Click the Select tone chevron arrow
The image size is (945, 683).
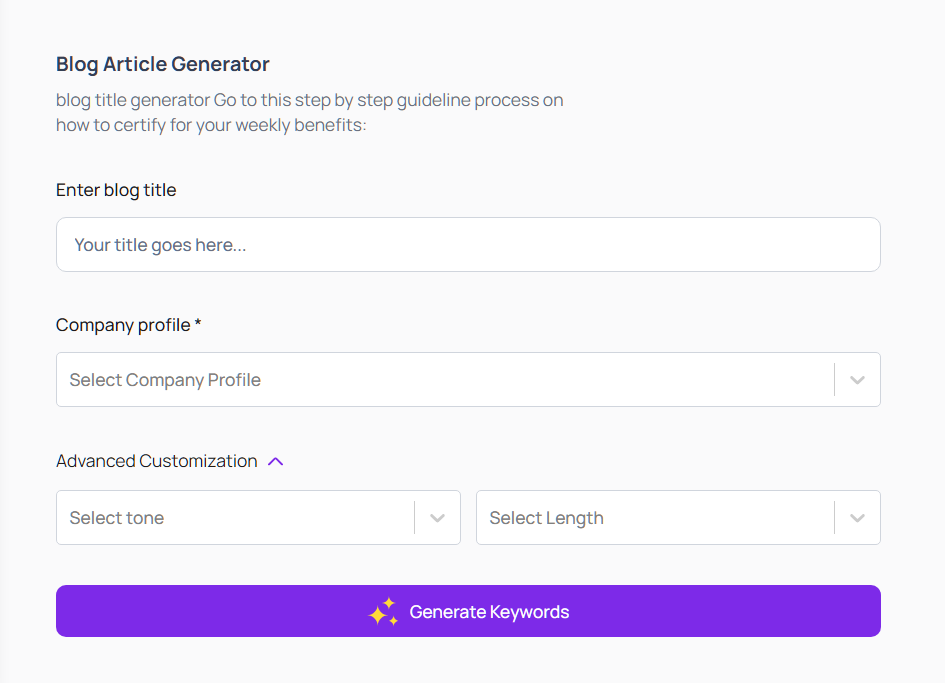click(x=437, y=518)
